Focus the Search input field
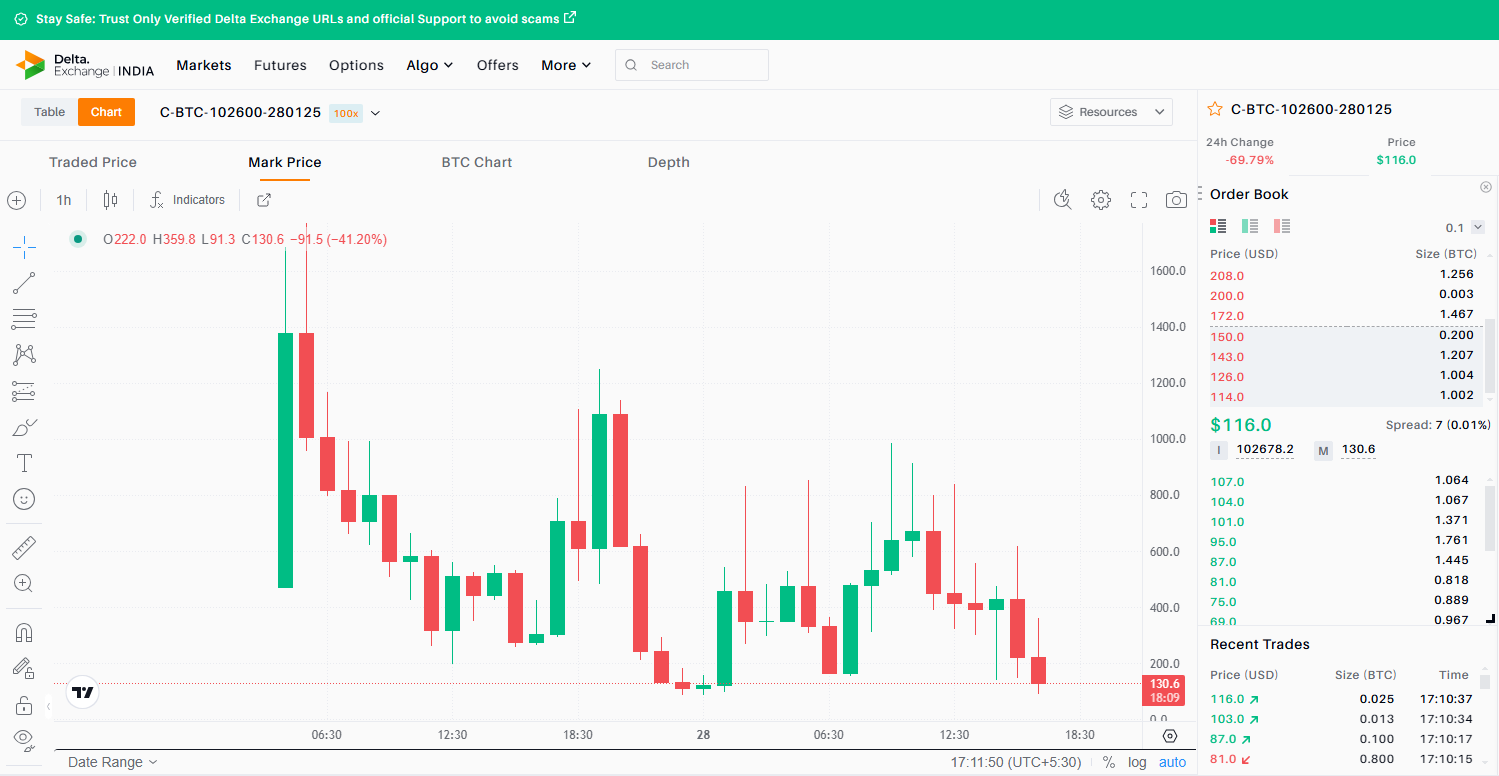Image resolution: width=1499 pixels, height=776 pixels. (x=692, y=65)
